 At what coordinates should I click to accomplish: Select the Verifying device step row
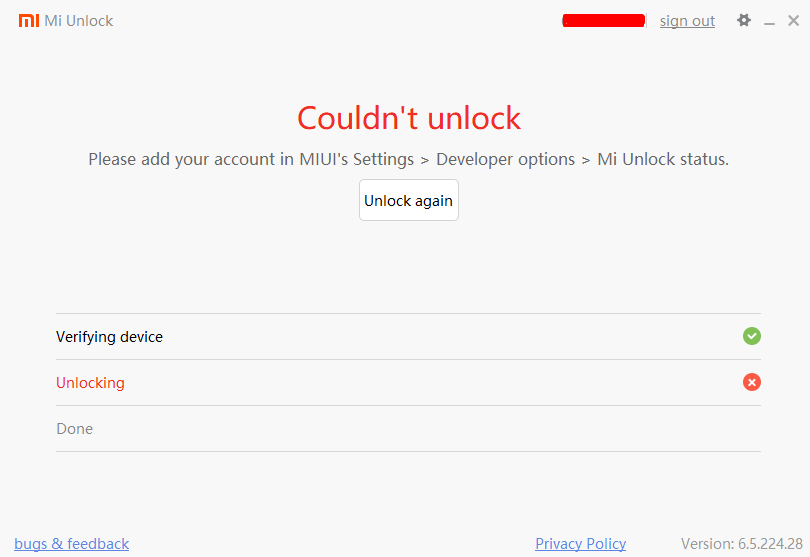point(408,336)
